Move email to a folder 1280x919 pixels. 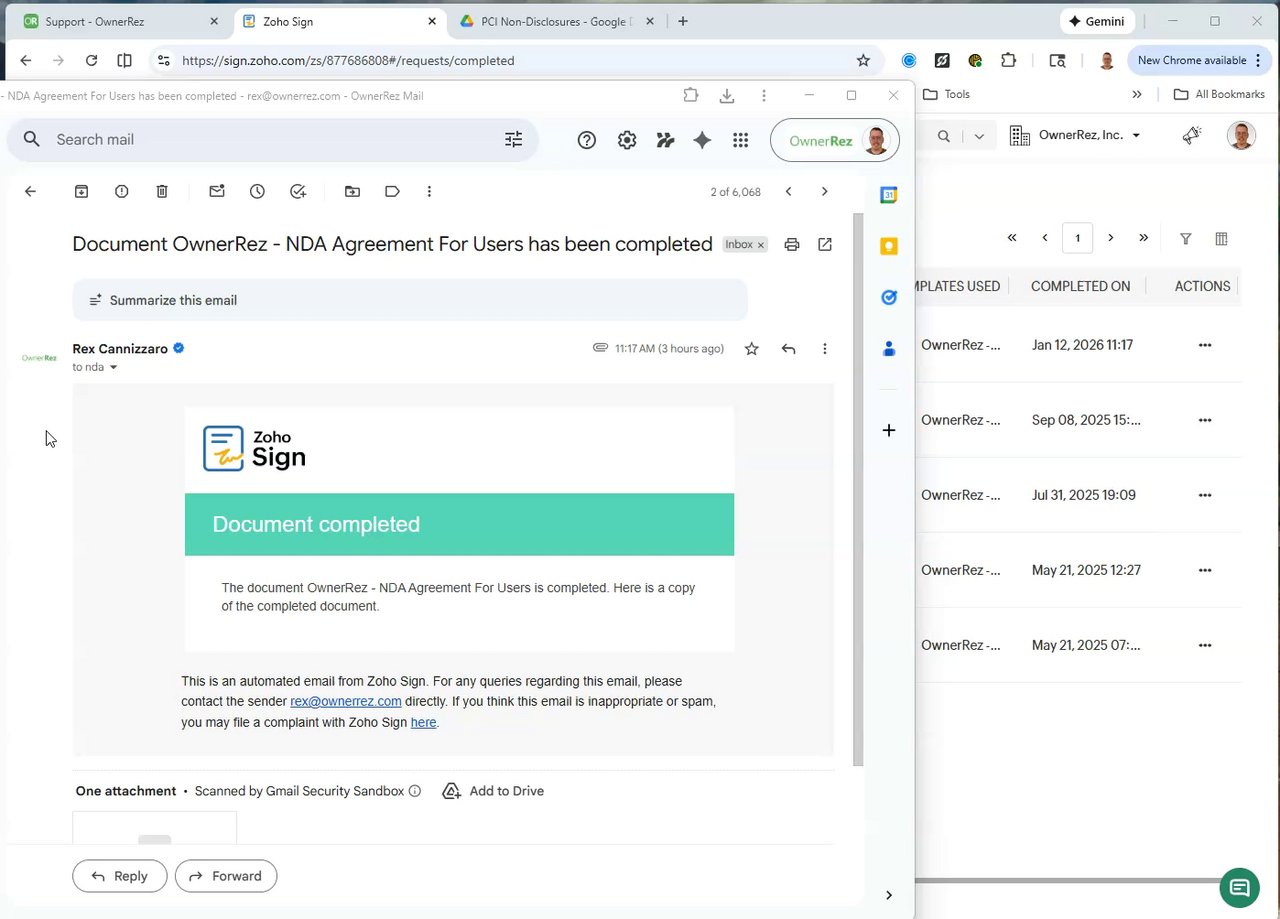tap(352, 191)
